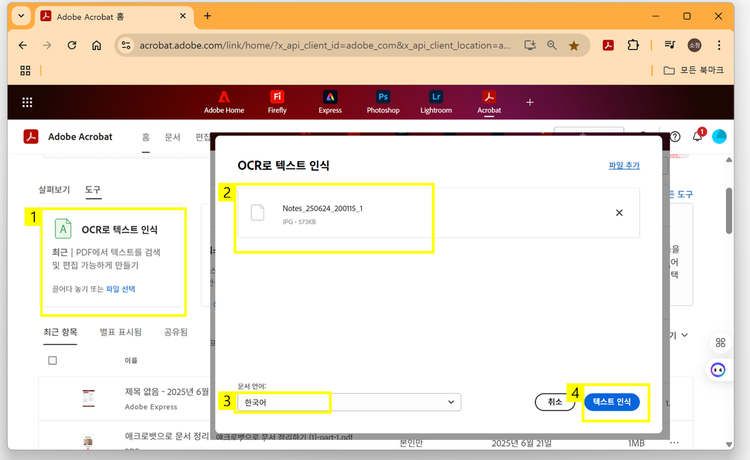
Task: Open the site information icon
Action: click(x=126, y=45)
